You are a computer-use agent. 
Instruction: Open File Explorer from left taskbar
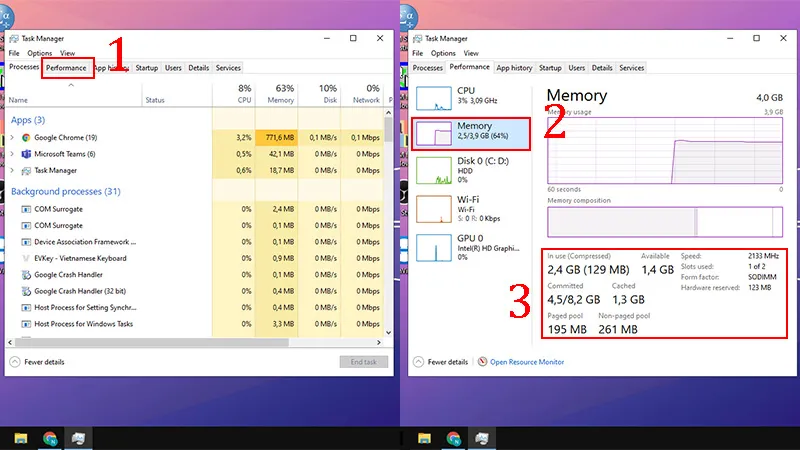(20, 438)
